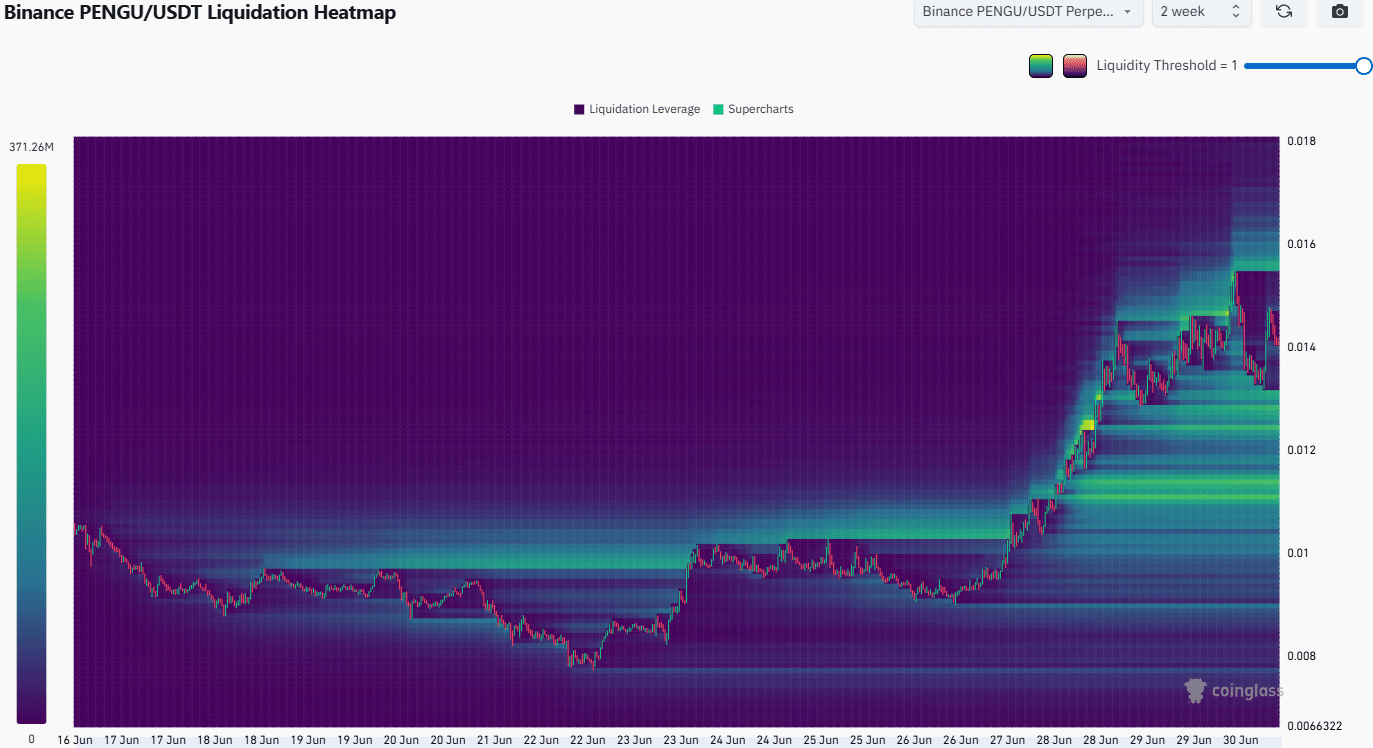This screenshot has width=1373, height=748.
Task: Toggle the Superchart overlay visibility
Action: pyautogui.click(x=753, y=109)
